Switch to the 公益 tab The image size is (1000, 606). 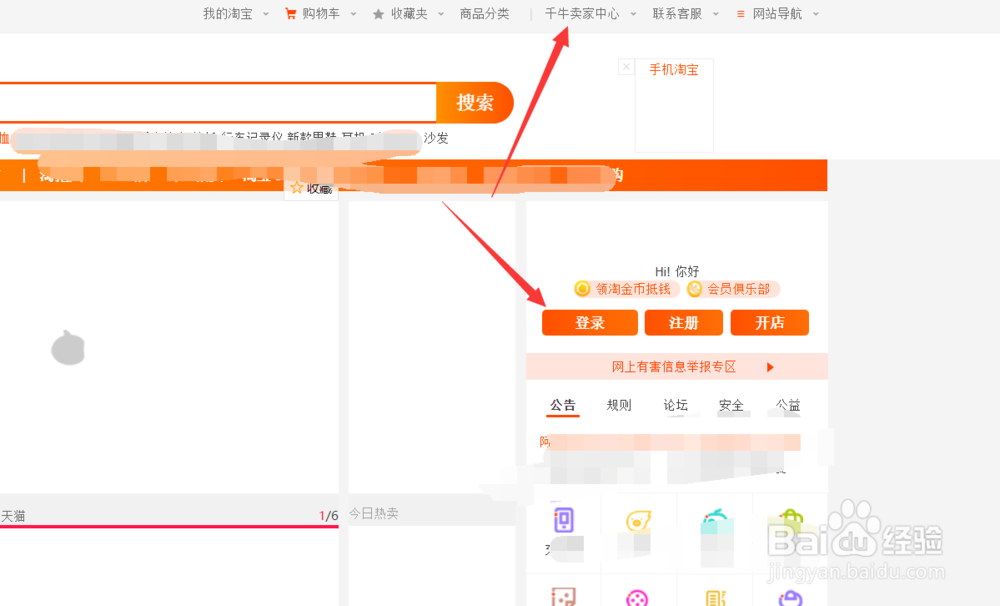(x=788, y=405)
